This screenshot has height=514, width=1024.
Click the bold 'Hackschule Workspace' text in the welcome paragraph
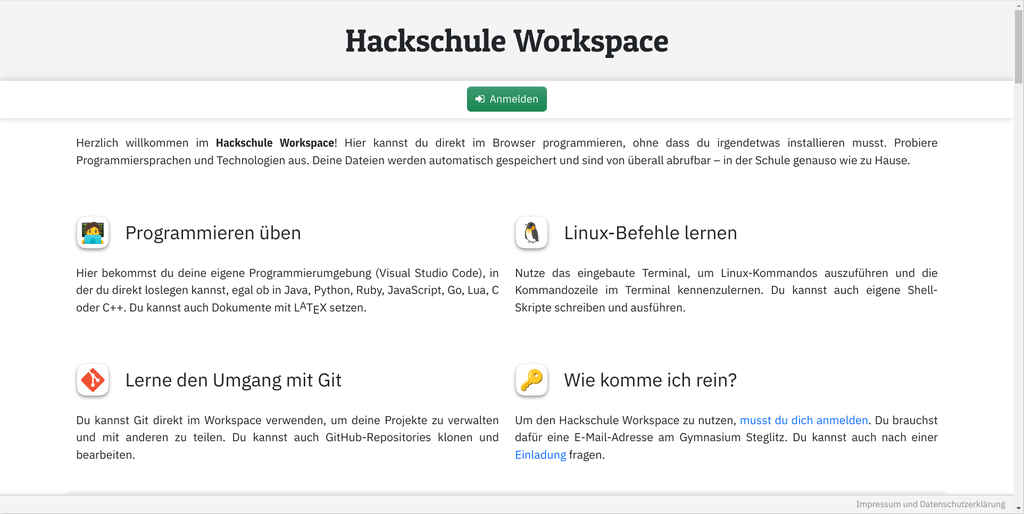[275, 143]
